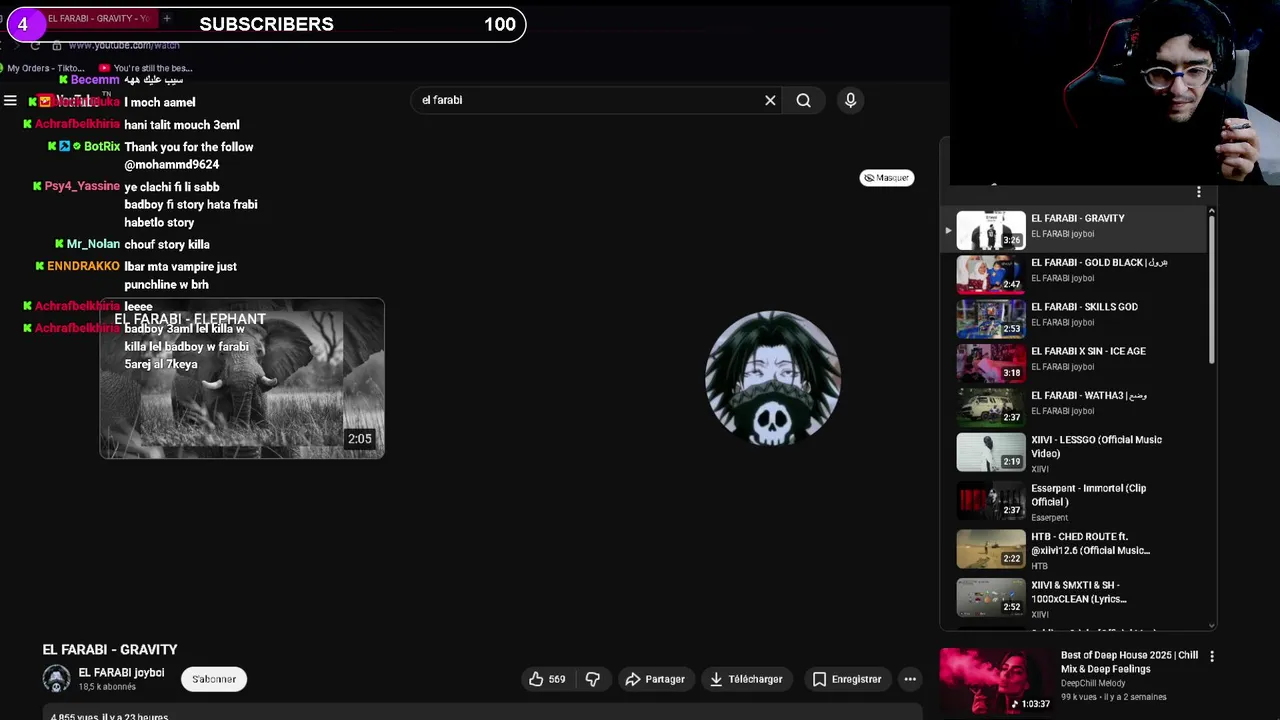Start voice search with microphone icon
Image resolution: width=1280 pixels, height=720 pixels.
tap(850, 100)
